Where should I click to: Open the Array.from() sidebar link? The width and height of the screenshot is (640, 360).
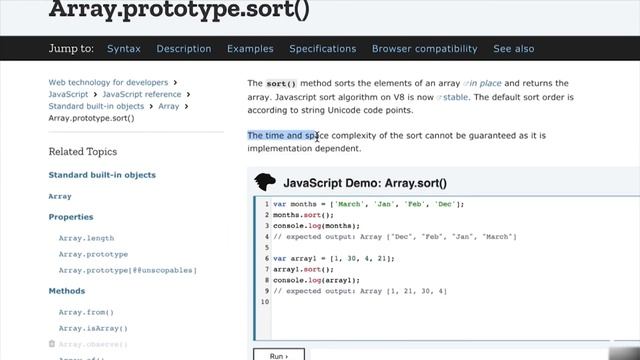(x=86, y=312)
